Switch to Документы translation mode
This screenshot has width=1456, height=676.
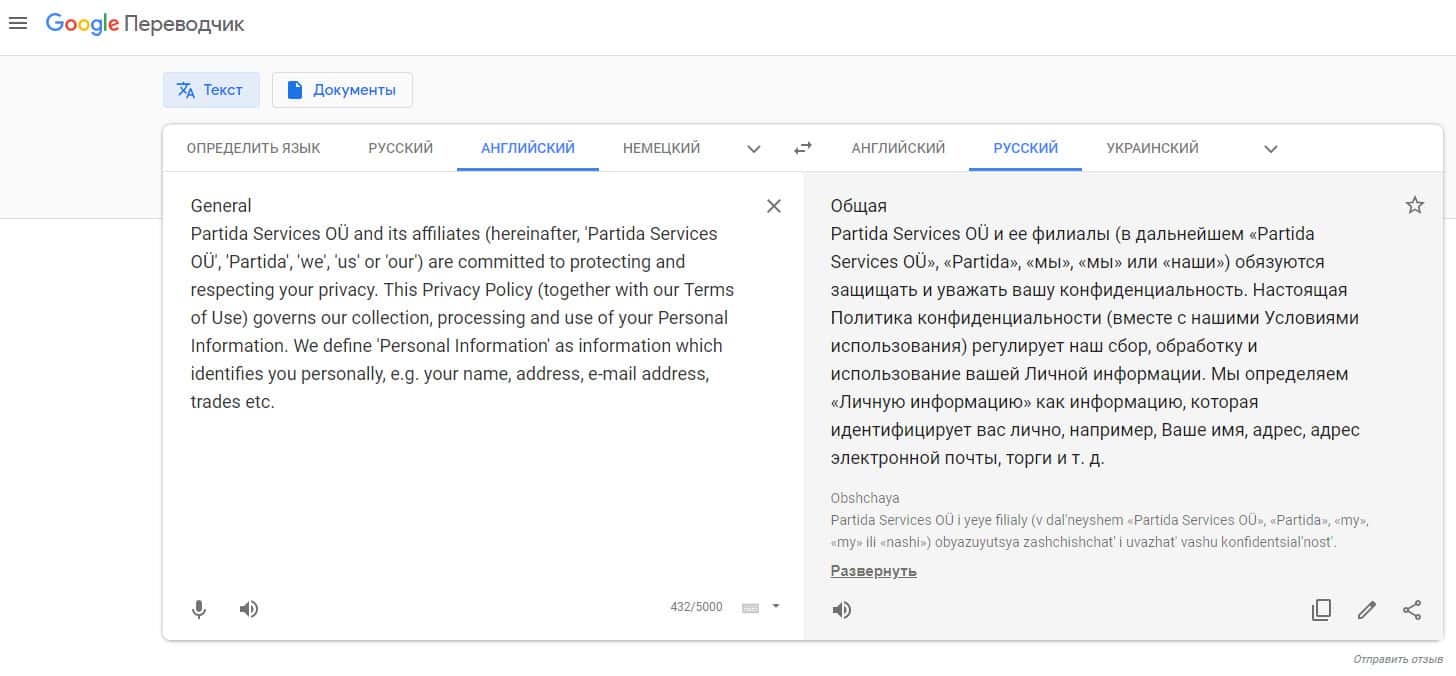342,90
